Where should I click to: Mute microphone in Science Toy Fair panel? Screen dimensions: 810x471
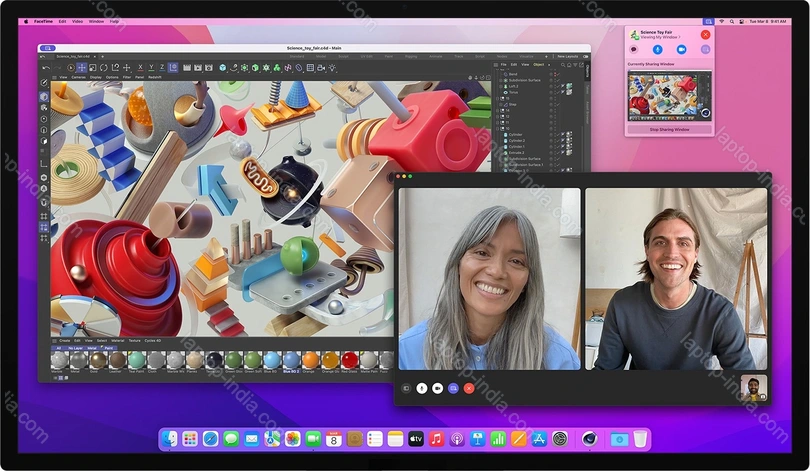coord(657,49)
